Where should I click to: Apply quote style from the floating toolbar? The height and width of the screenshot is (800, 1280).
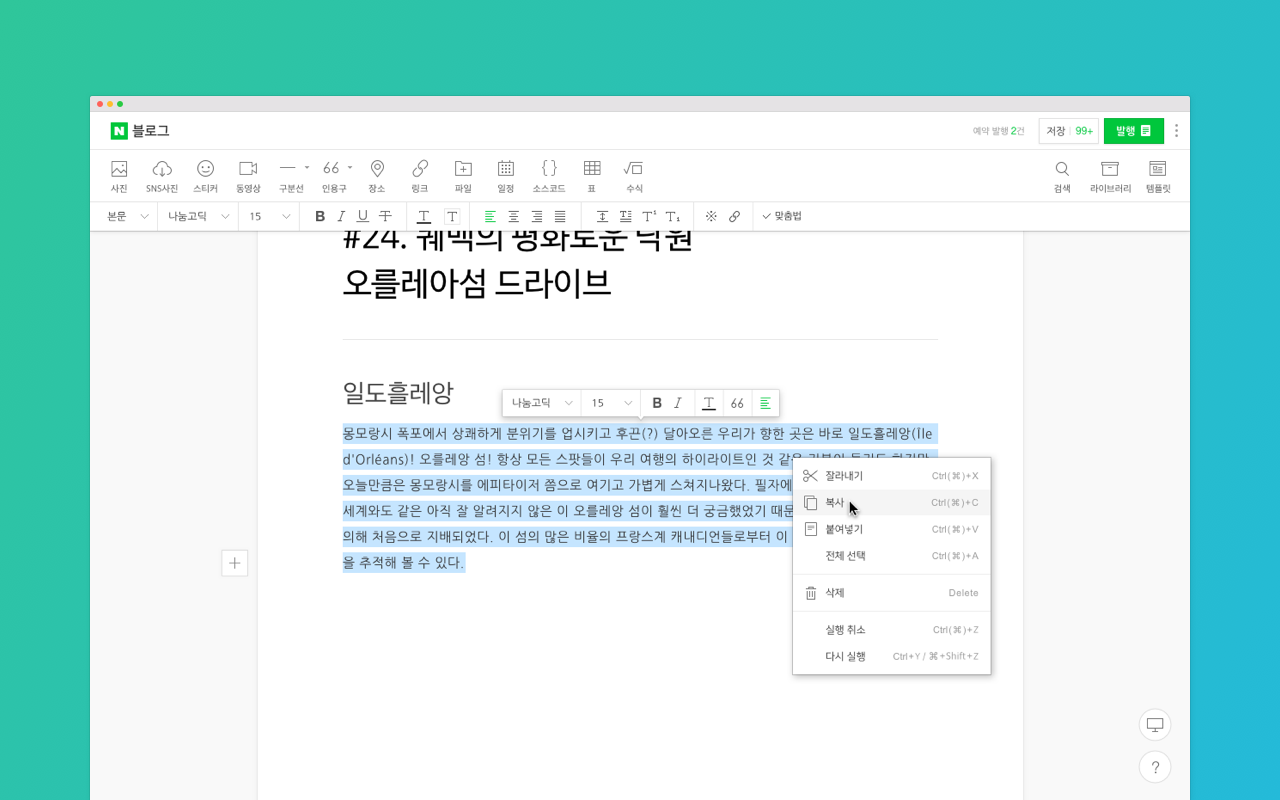[737, 403]
